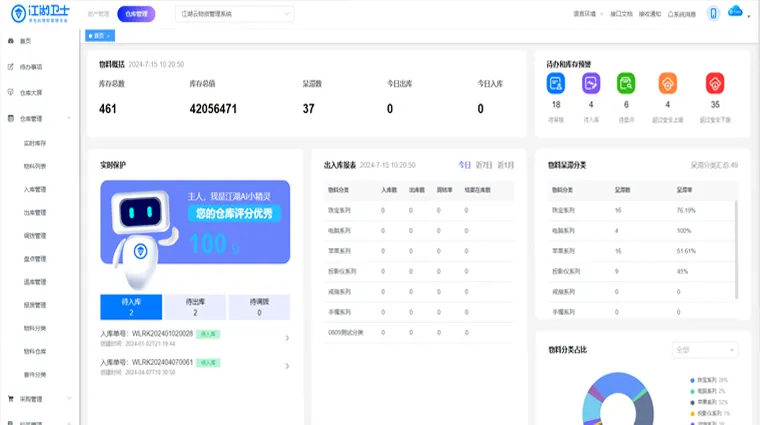The width and height of the screenshot is (760, 425).
Task: Open 物料仓库 in the sidebar
Action: [x=35, y=351]
